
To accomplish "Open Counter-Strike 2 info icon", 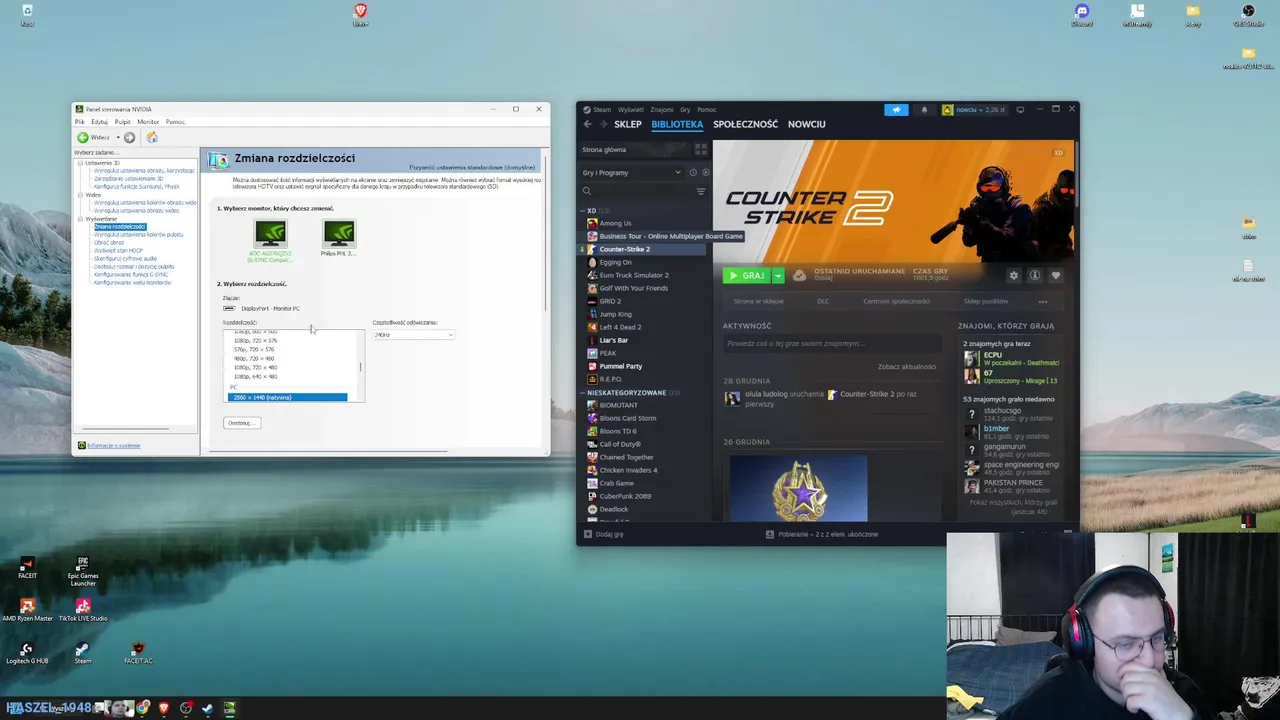I will click(1035, 275).
